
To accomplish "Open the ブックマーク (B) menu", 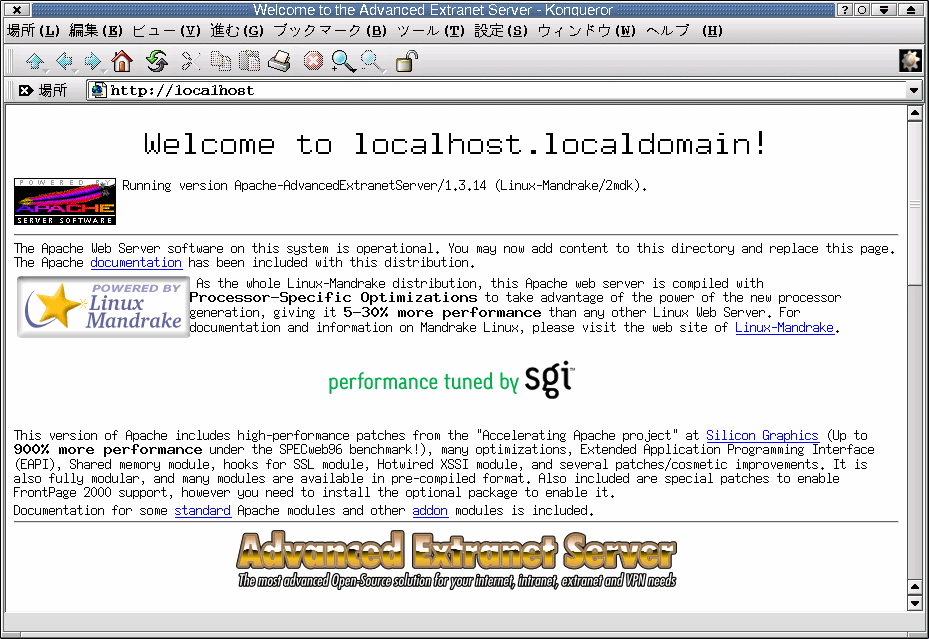I will point(330,31).
